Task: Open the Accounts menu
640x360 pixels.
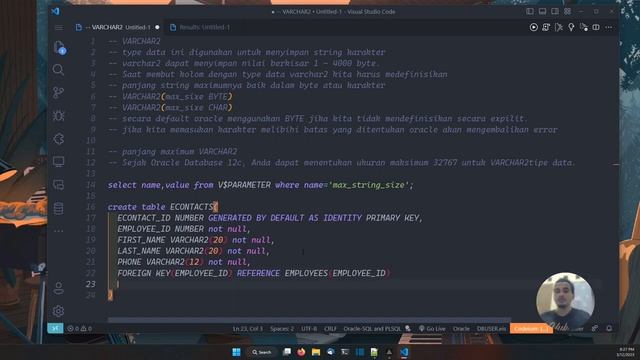Action: tap(58, 288)
